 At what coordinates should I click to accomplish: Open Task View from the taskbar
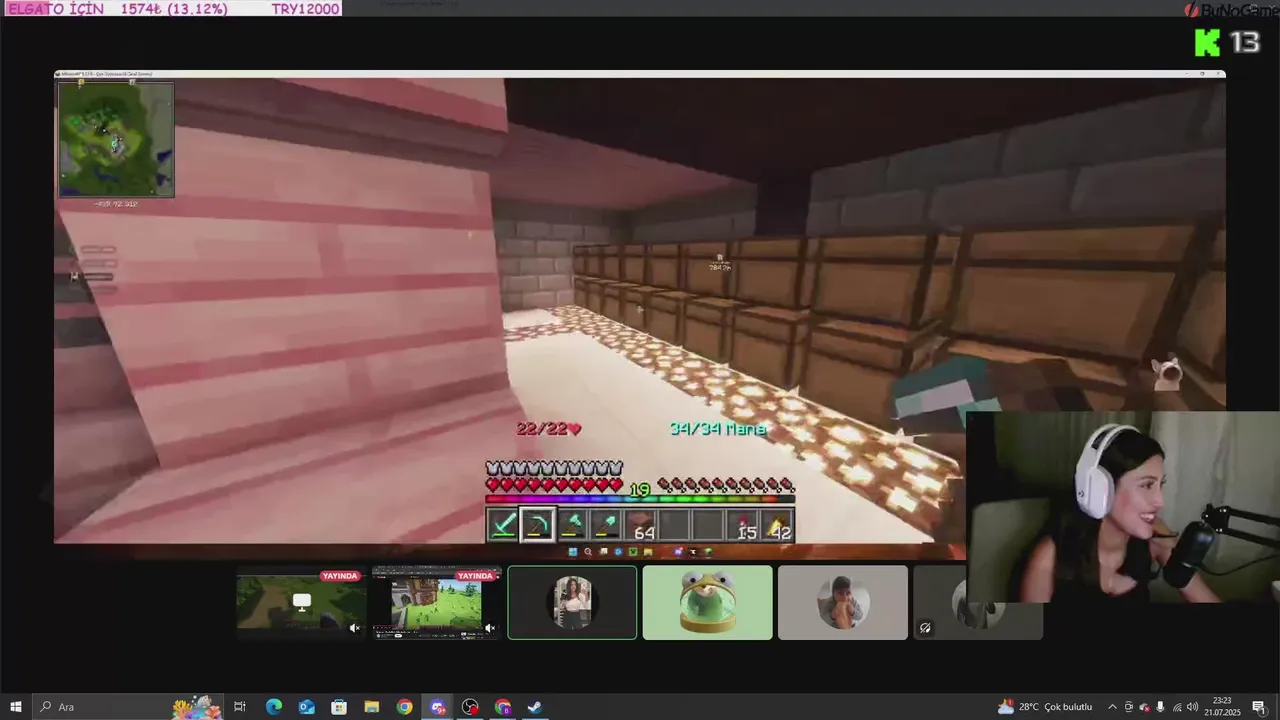240,707
